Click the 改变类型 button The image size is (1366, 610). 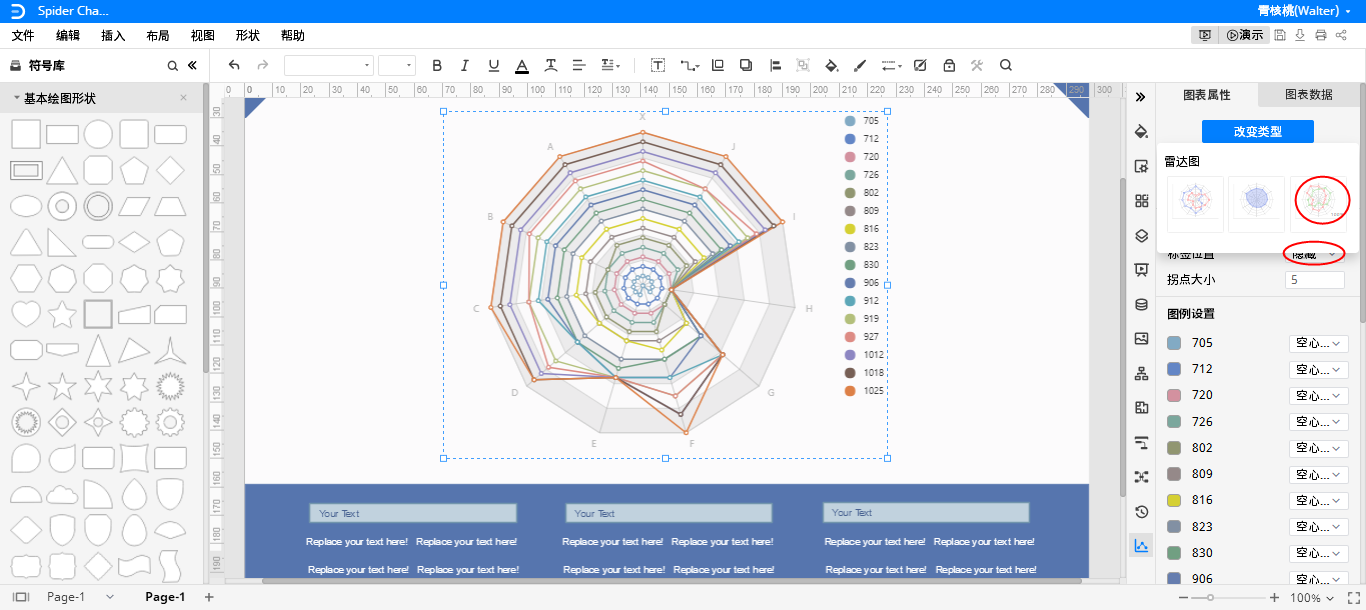click(x=1258, y=131)
